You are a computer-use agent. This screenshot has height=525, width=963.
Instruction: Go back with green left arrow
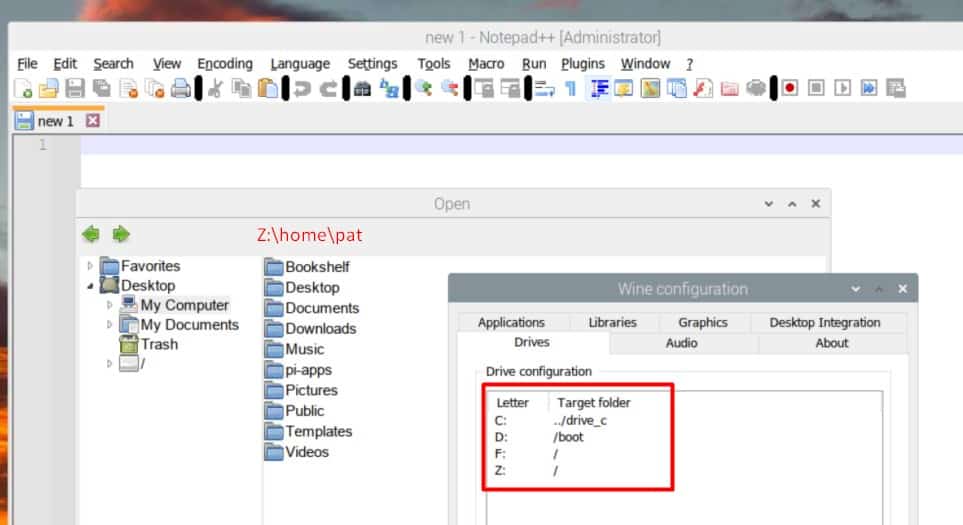click(x=91, y=234)
